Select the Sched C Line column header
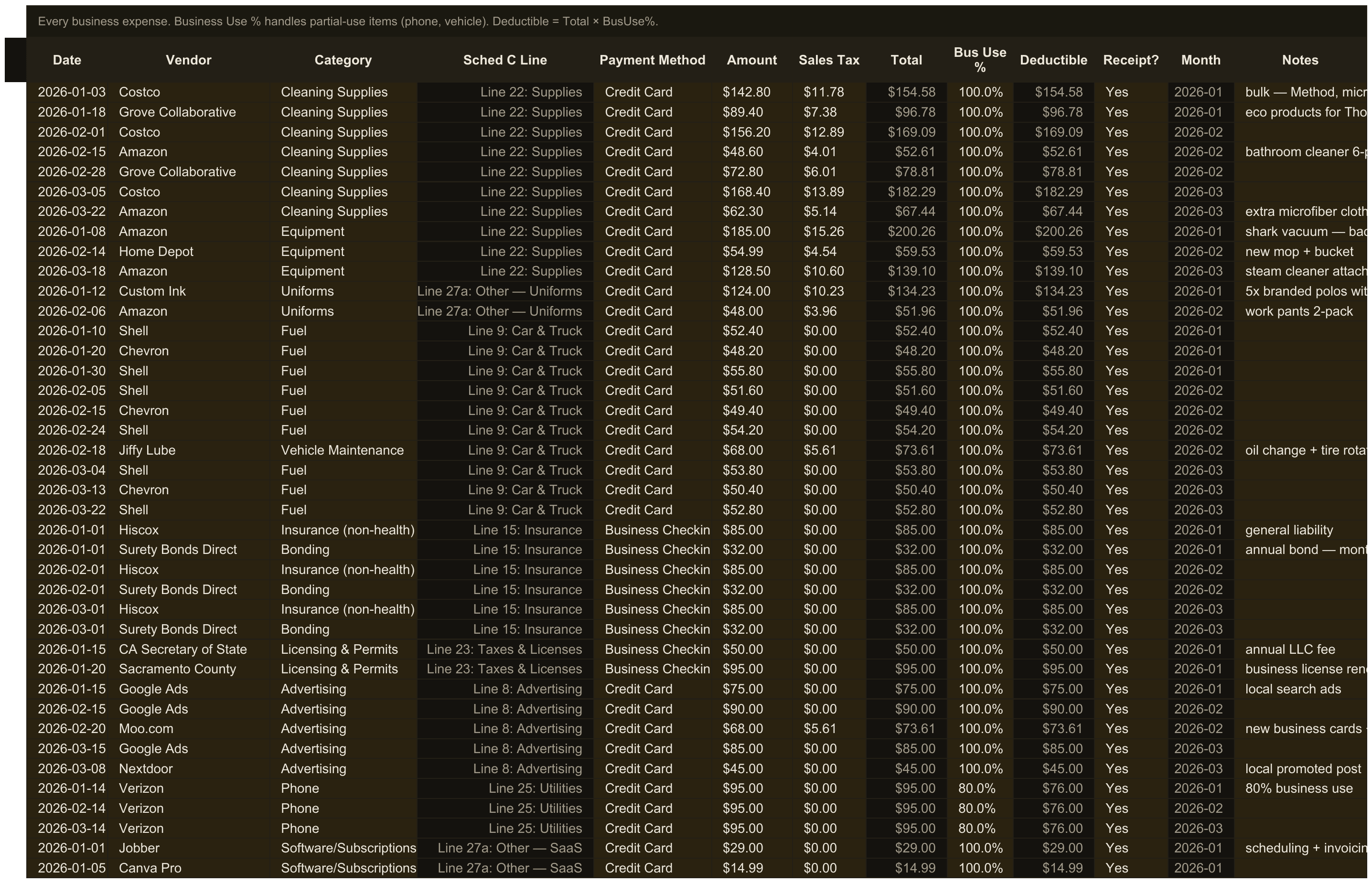The height and width of the screenshot is (883, 1372). (505, 60)
